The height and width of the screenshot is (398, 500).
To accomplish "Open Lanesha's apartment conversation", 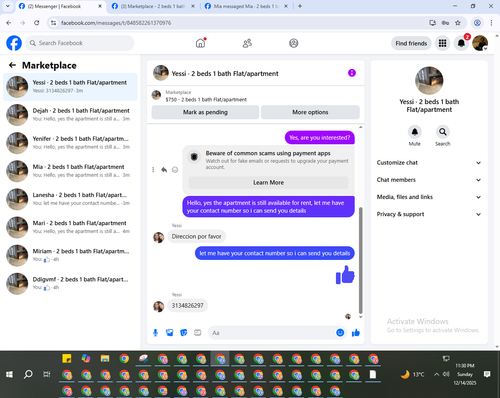I will (70, 199).
